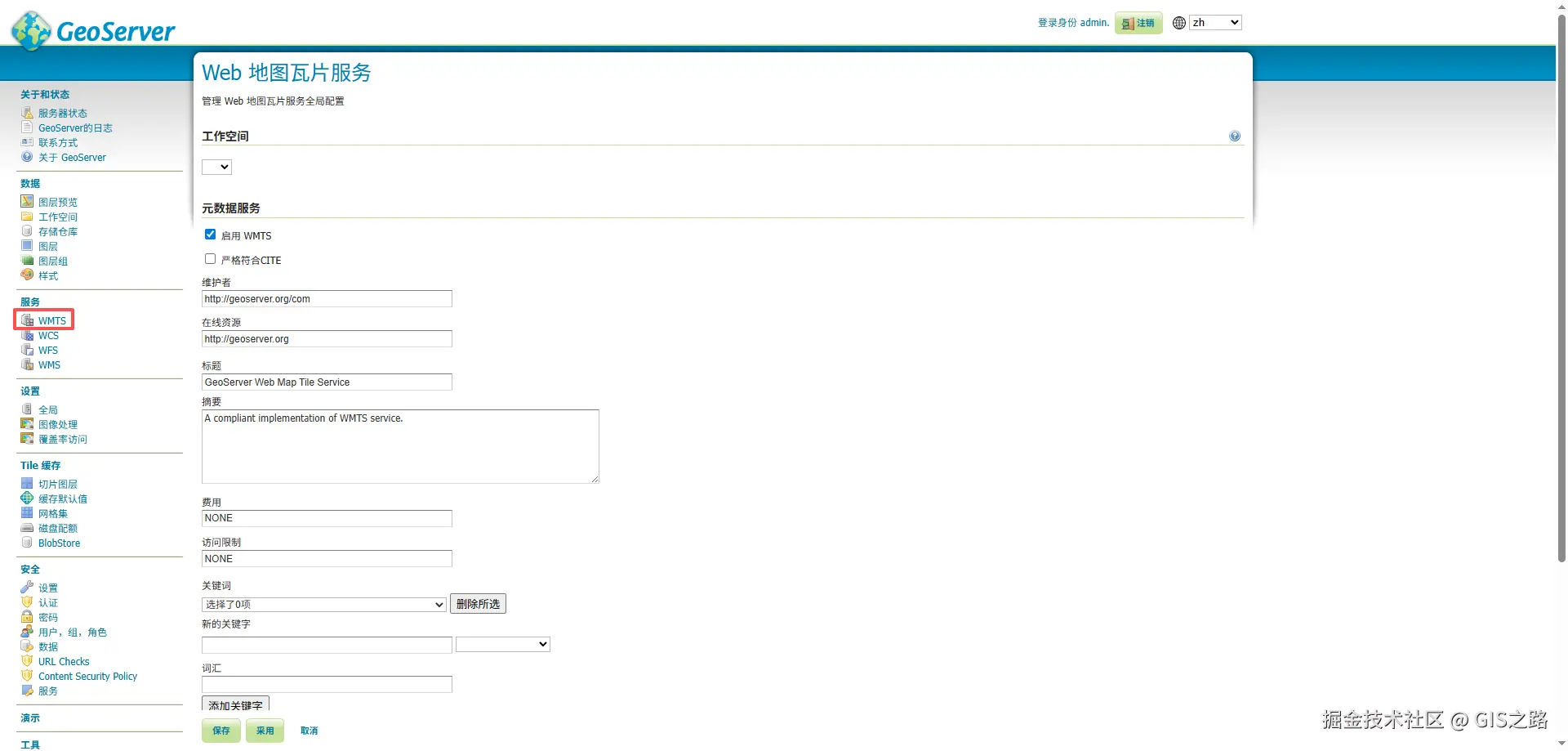This screenshot has height=751, width=1568.
Task: Enable the 严格符合CITE checkbox
Action: (x=210, y=259)
